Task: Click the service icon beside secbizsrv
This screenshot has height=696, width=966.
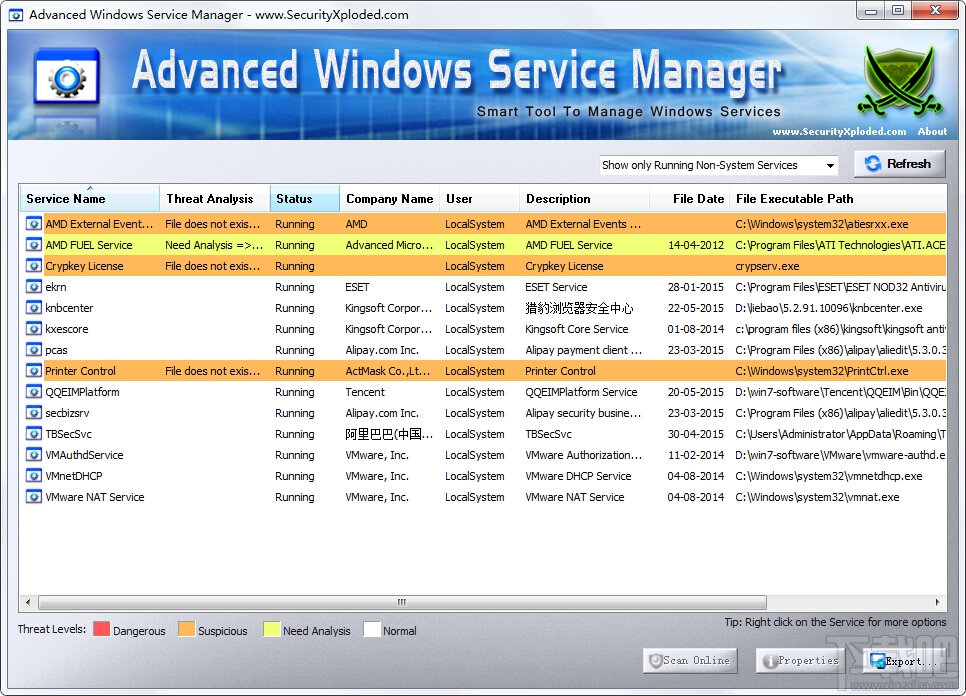Action: tap(34, 412)
